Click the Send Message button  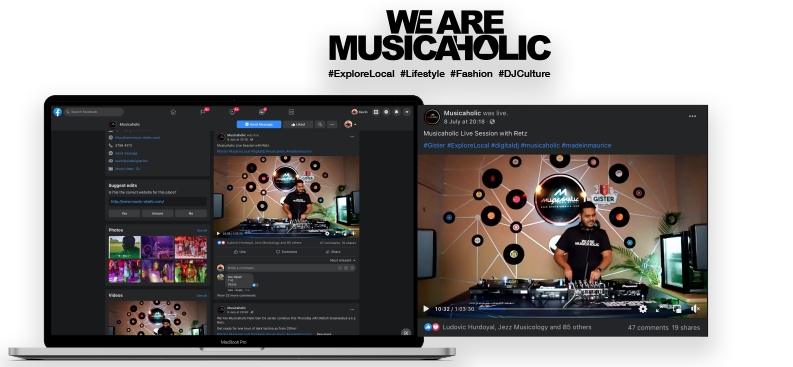pyautogui.click(x=259, y=124)
